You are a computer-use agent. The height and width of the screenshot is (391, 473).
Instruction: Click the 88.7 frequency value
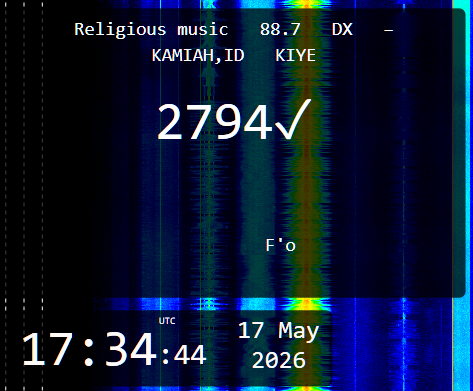tap(280, 30)
